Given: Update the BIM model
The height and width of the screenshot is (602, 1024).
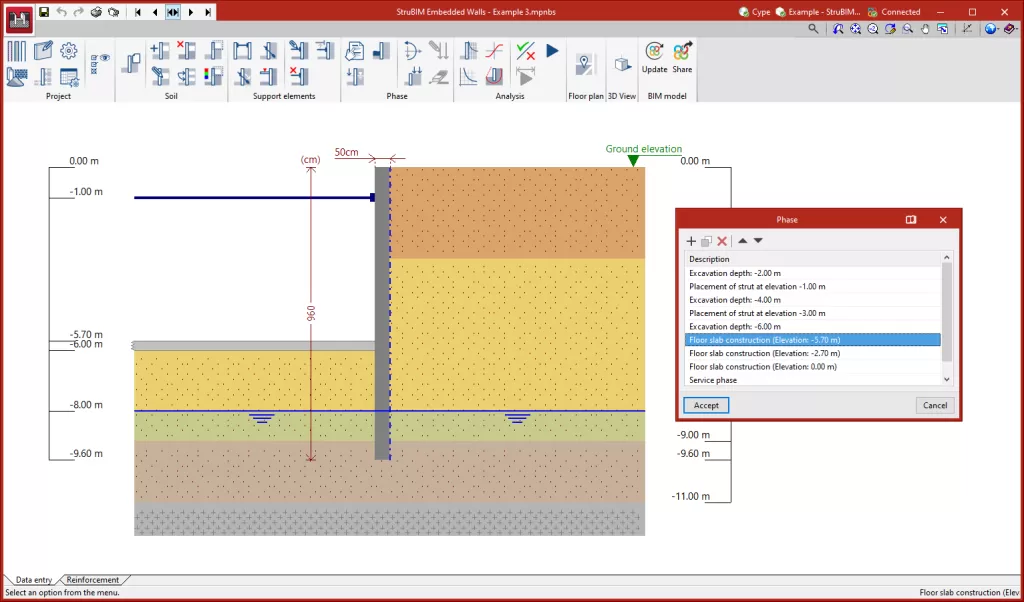Looking at the screenshot, I should click(x=654, y=57).
